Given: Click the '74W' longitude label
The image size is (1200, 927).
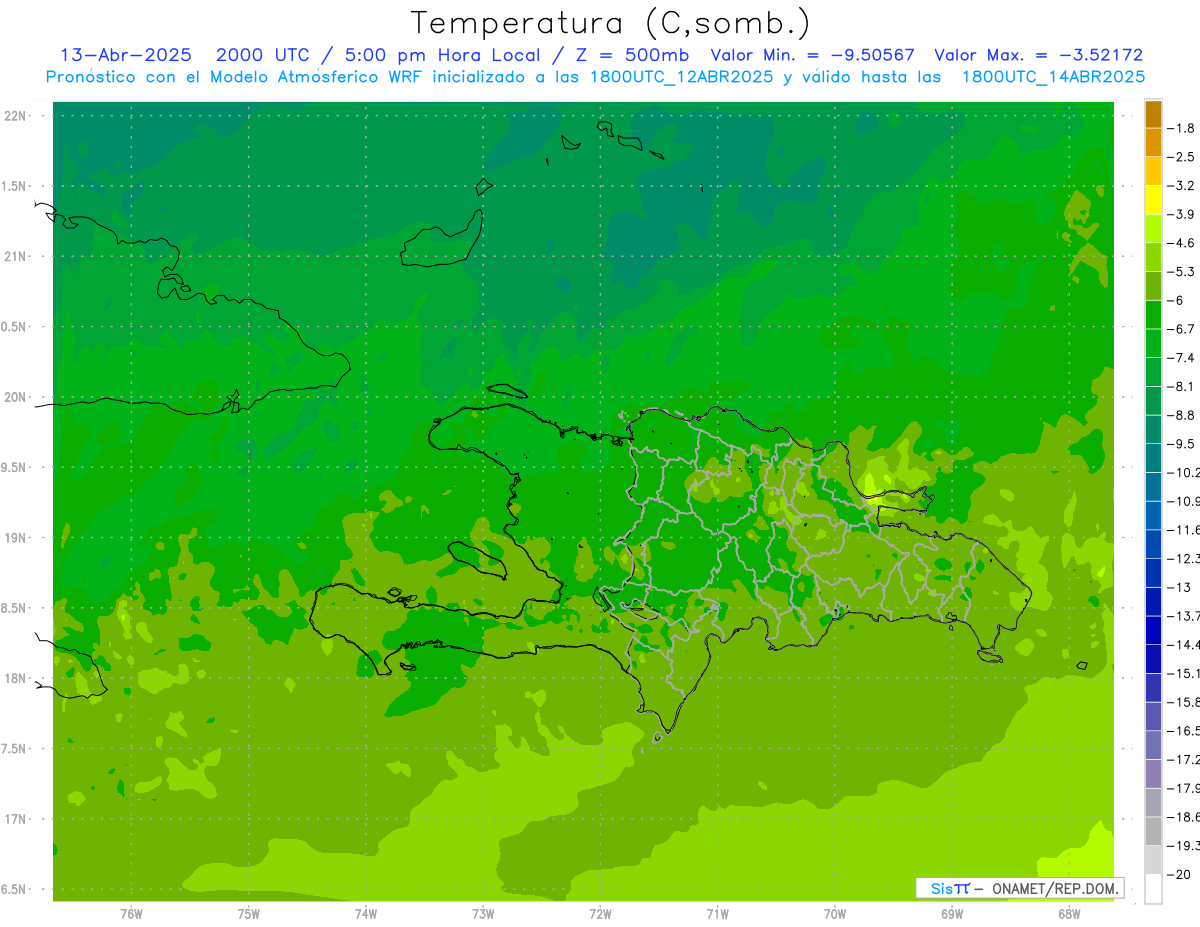Looking at the screenshot, I should (366, 913).
